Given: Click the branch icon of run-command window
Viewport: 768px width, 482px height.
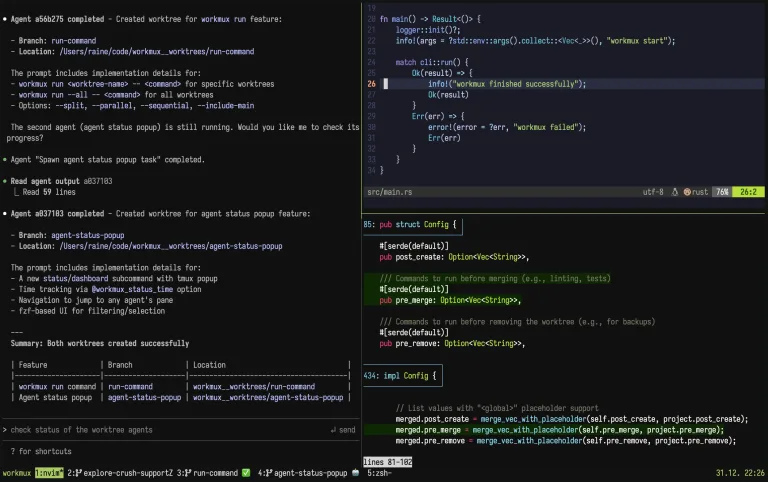Looking at the screenshot, I should pyautogui.click(x=188, y=473).
